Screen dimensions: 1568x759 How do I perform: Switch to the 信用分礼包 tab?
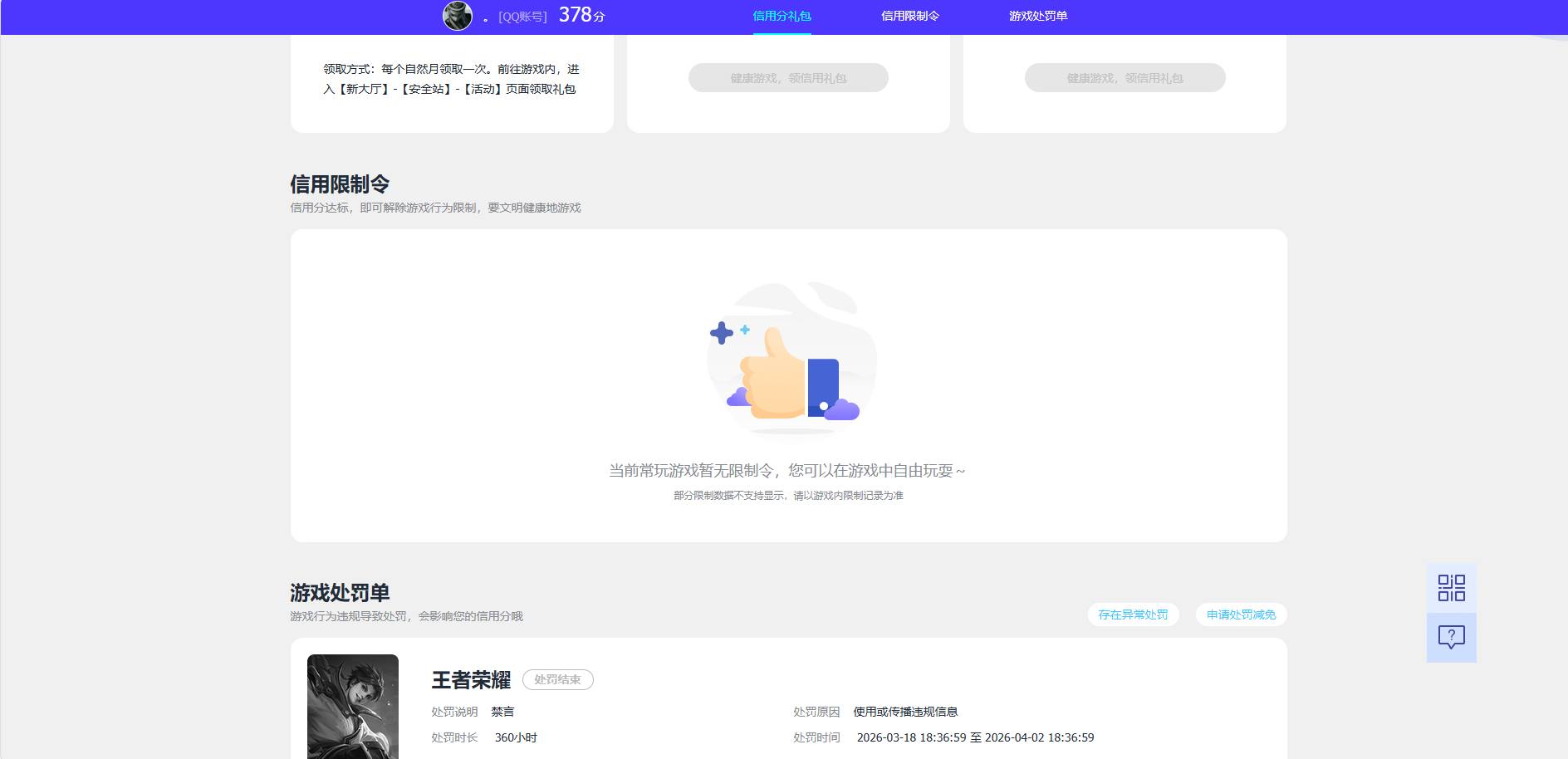782,16
